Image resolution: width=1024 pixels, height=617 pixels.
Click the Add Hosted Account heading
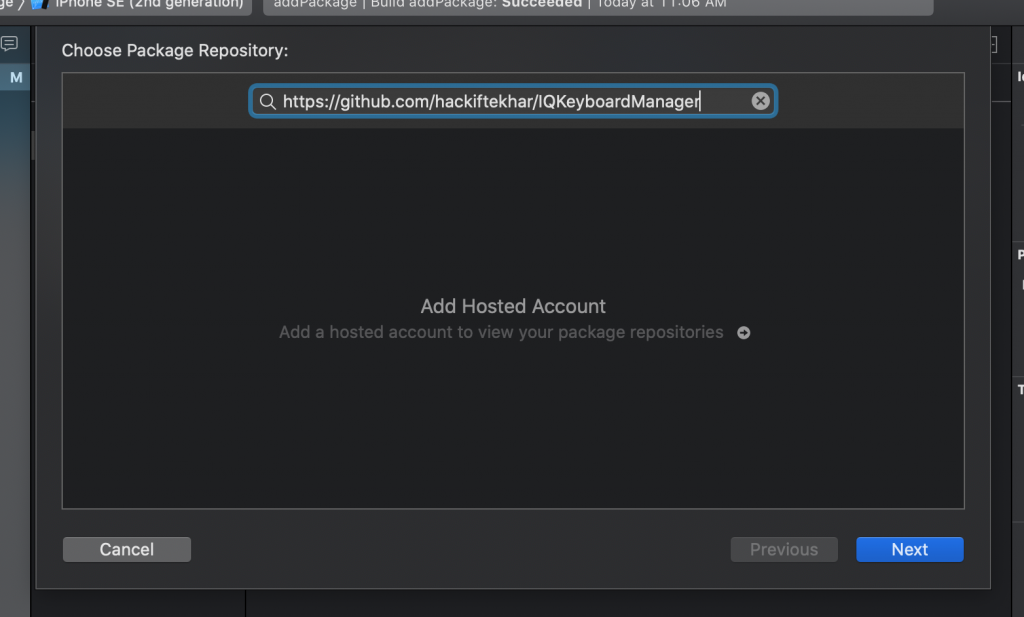click(x=513, y=306)
